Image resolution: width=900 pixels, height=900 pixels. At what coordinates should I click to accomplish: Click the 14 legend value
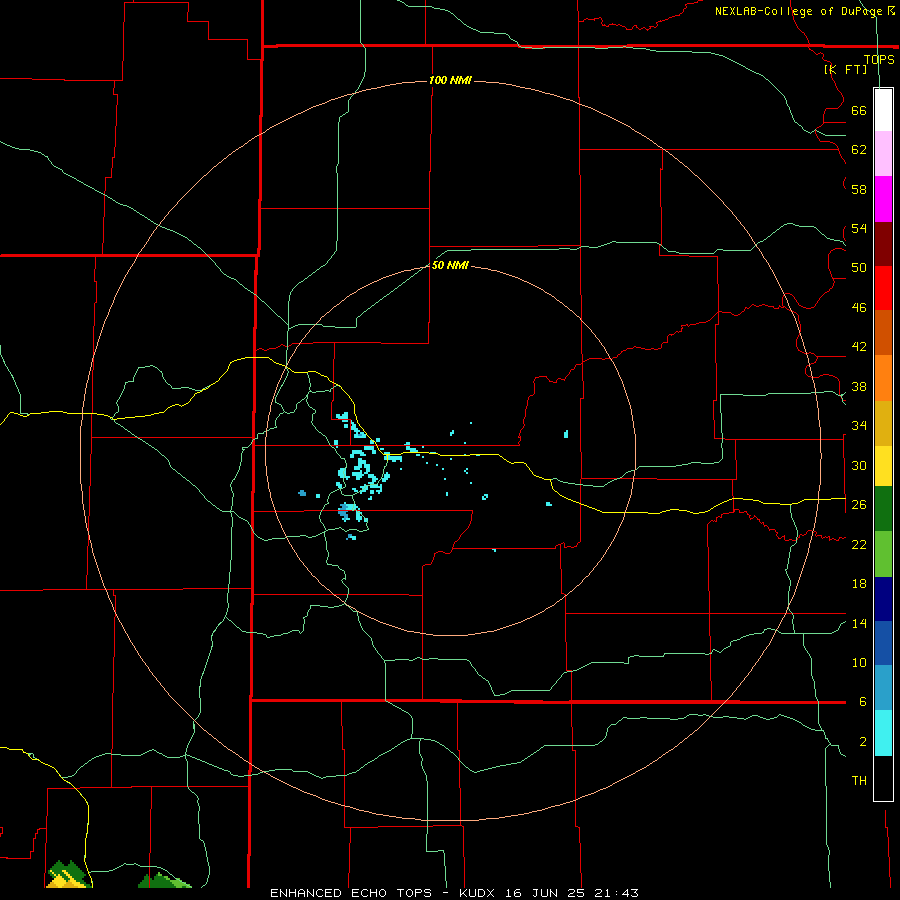coord(859,623)
